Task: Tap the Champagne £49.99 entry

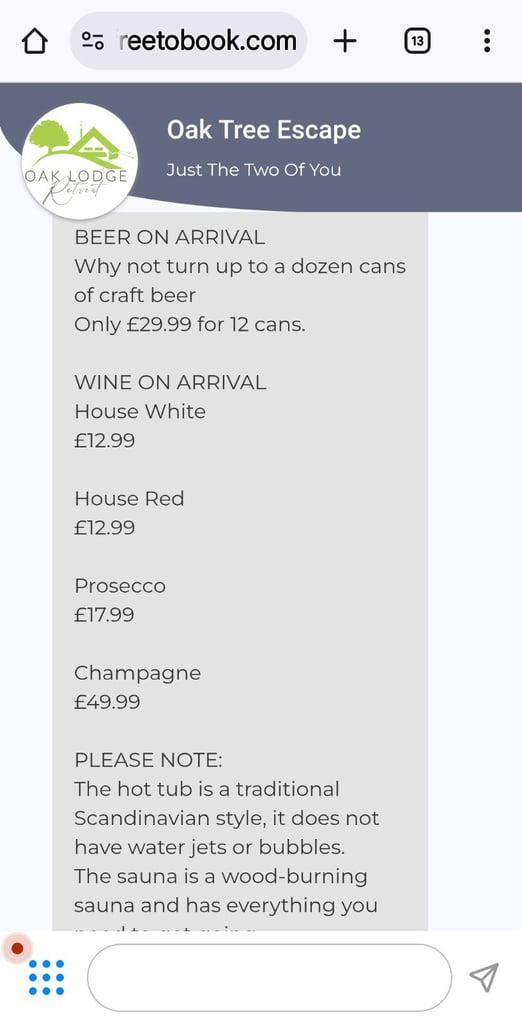Action: 138,687
